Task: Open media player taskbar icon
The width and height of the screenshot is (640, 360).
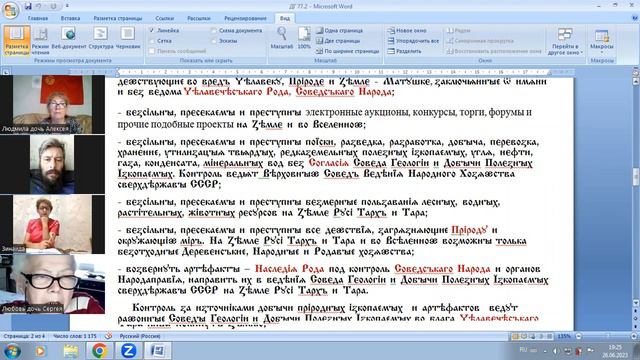Action: (40, 351)
